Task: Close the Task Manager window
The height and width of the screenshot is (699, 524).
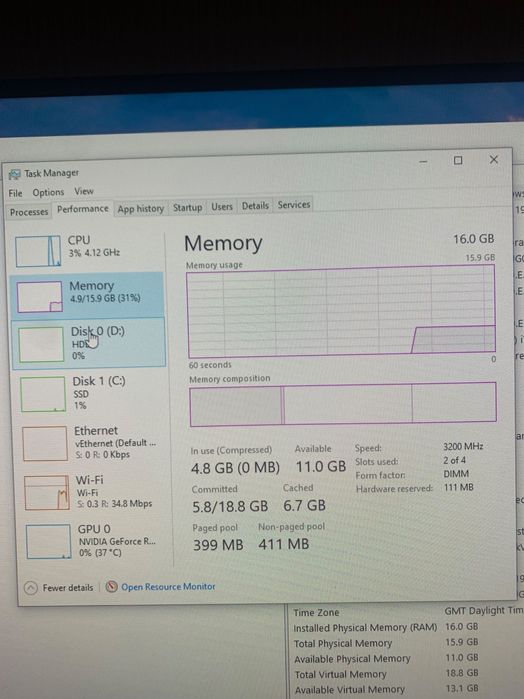Action: 494,160
